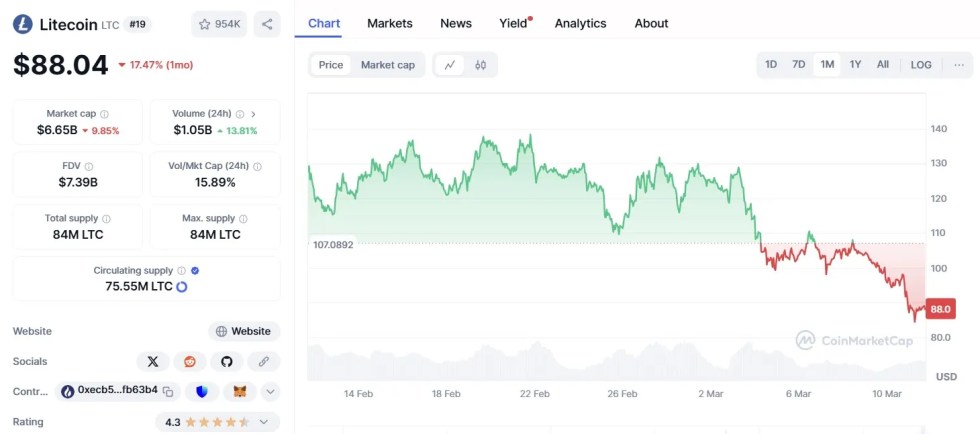The height and width of the screenshot is (434, 980).
Task: Click the blue shield wallet icon
Action: pyautogui.click(x=202, y=391)
